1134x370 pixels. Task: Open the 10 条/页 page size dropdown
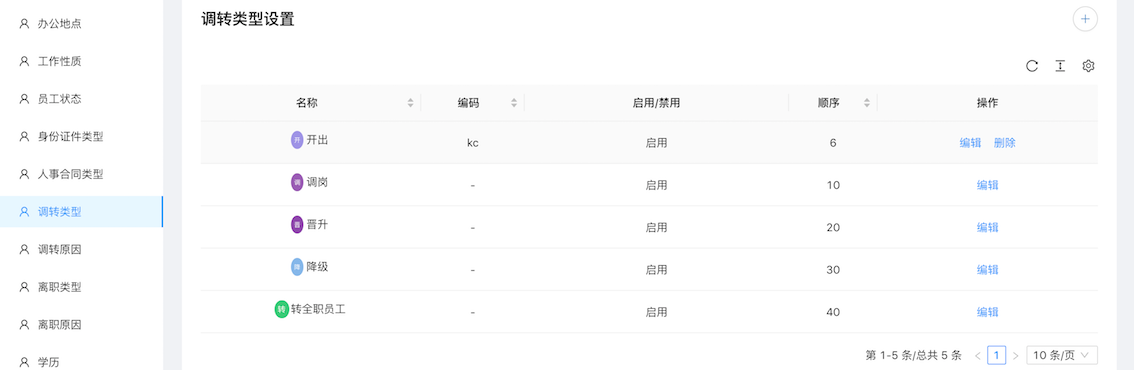tap(1062, 355)
